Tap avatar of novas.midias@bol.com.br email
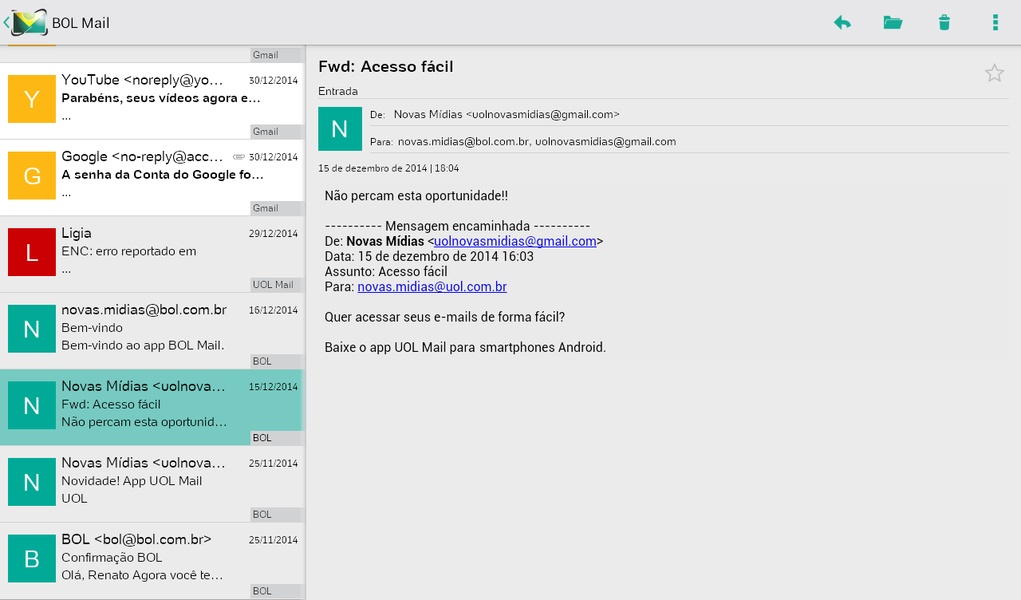Viewport: 1021px width, 600px height. pos(32,329)
